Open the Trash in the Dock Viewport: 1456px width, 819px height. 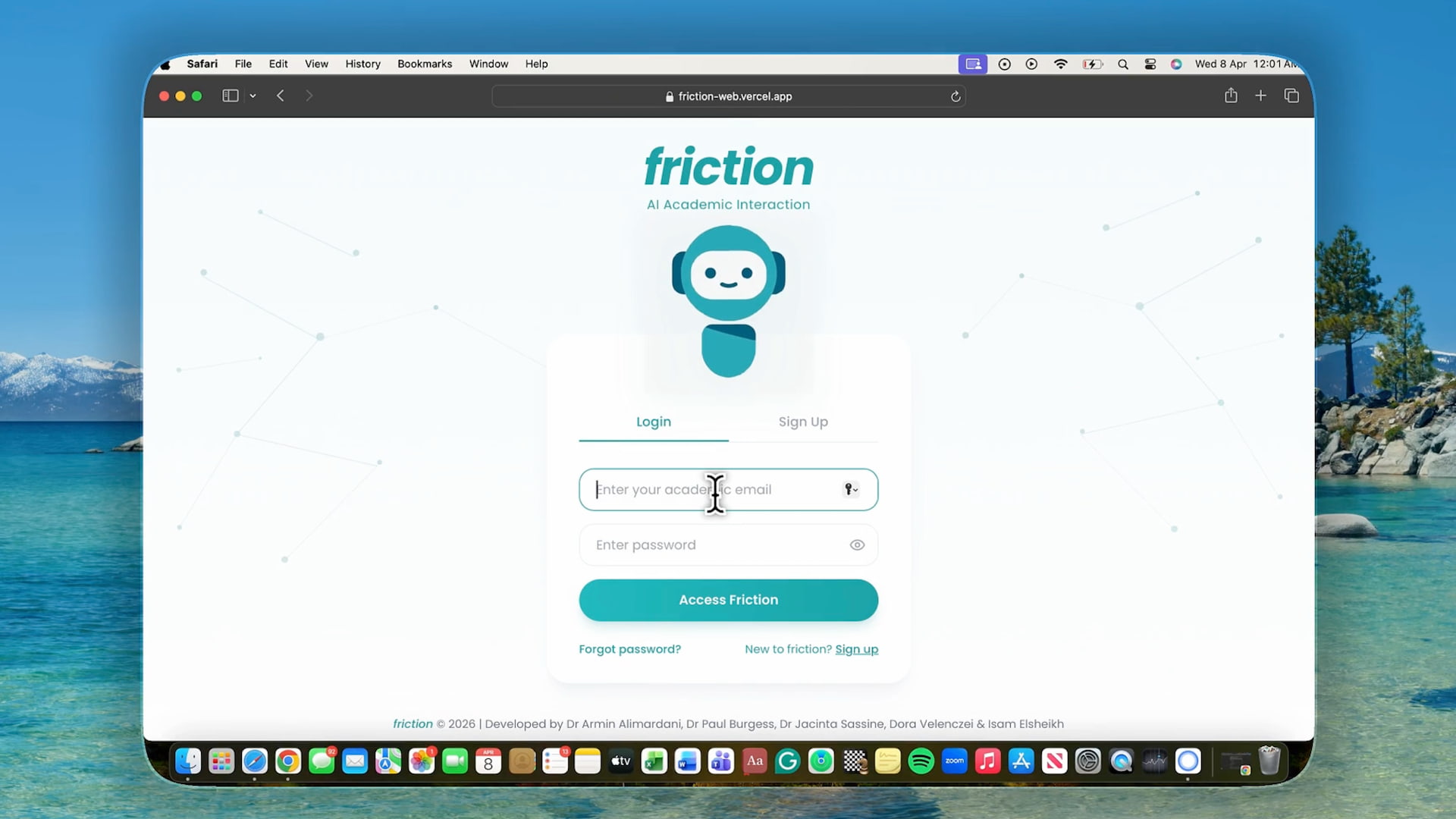click(1269, 761)
